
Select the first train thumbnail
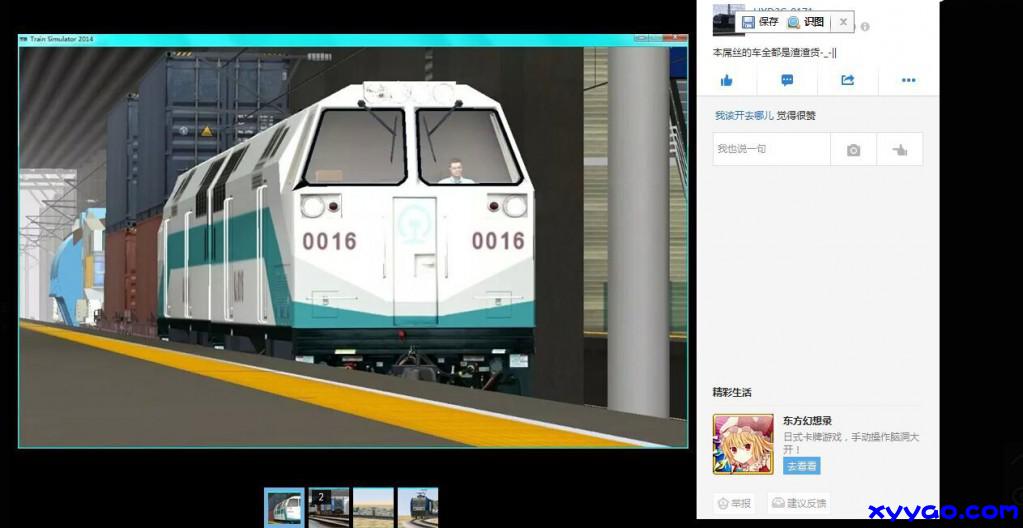point(284,506)
